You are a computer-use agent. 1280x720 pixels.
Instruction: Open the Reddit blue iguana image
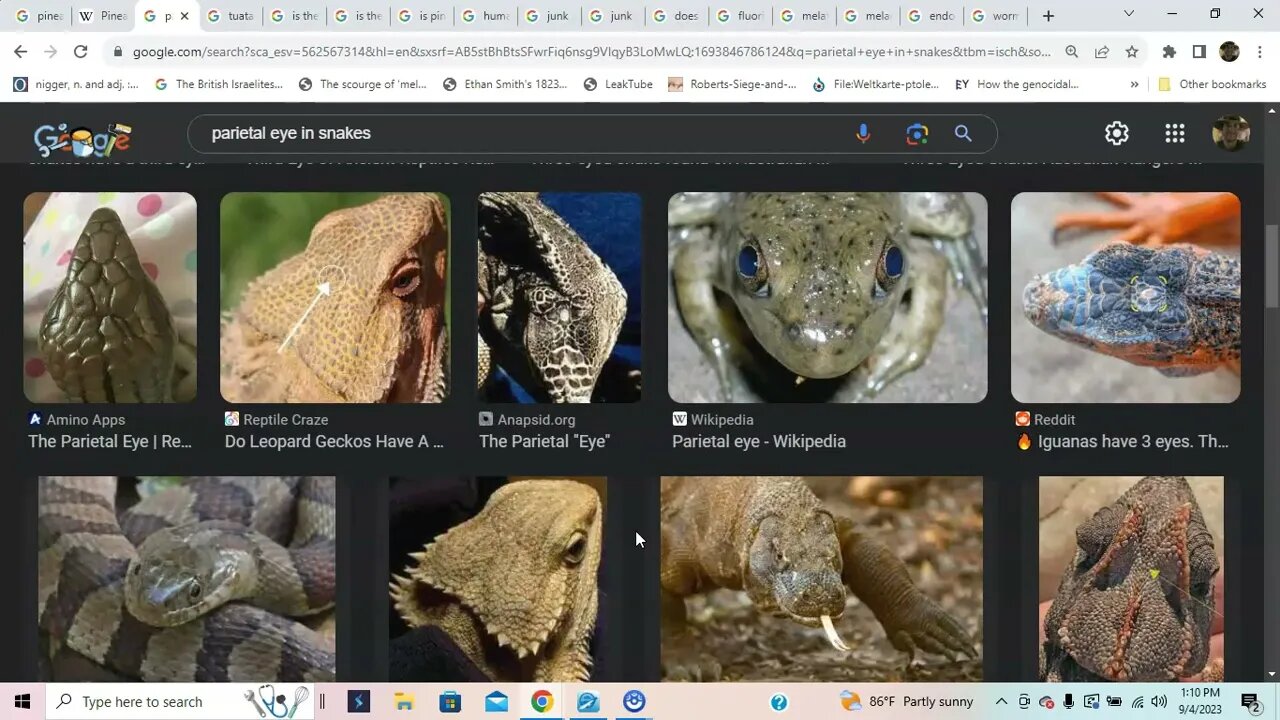point(1126,297)
